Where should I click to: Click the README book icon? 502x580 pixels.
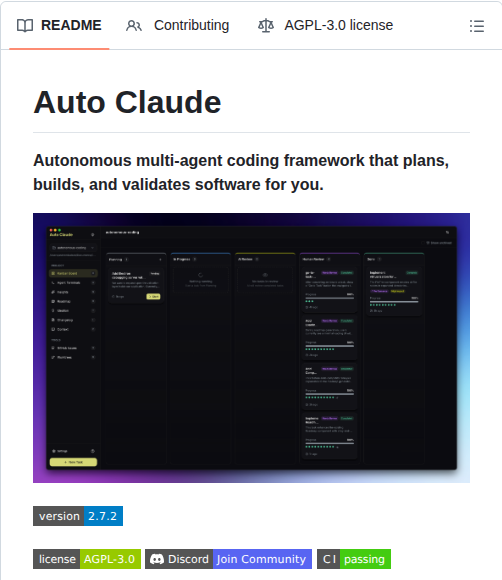coord(25,26)
